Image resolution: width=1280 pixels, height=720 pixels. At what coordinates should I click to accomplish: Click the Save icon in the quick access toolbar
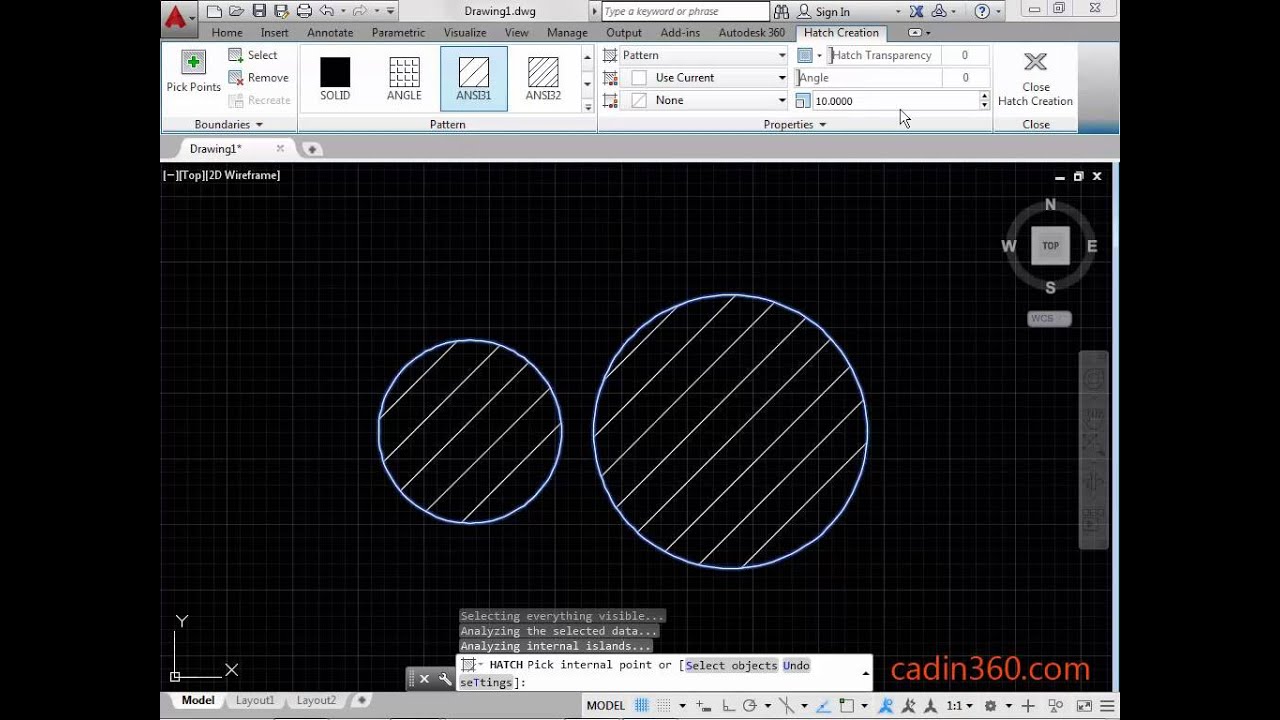click(259, 11)
